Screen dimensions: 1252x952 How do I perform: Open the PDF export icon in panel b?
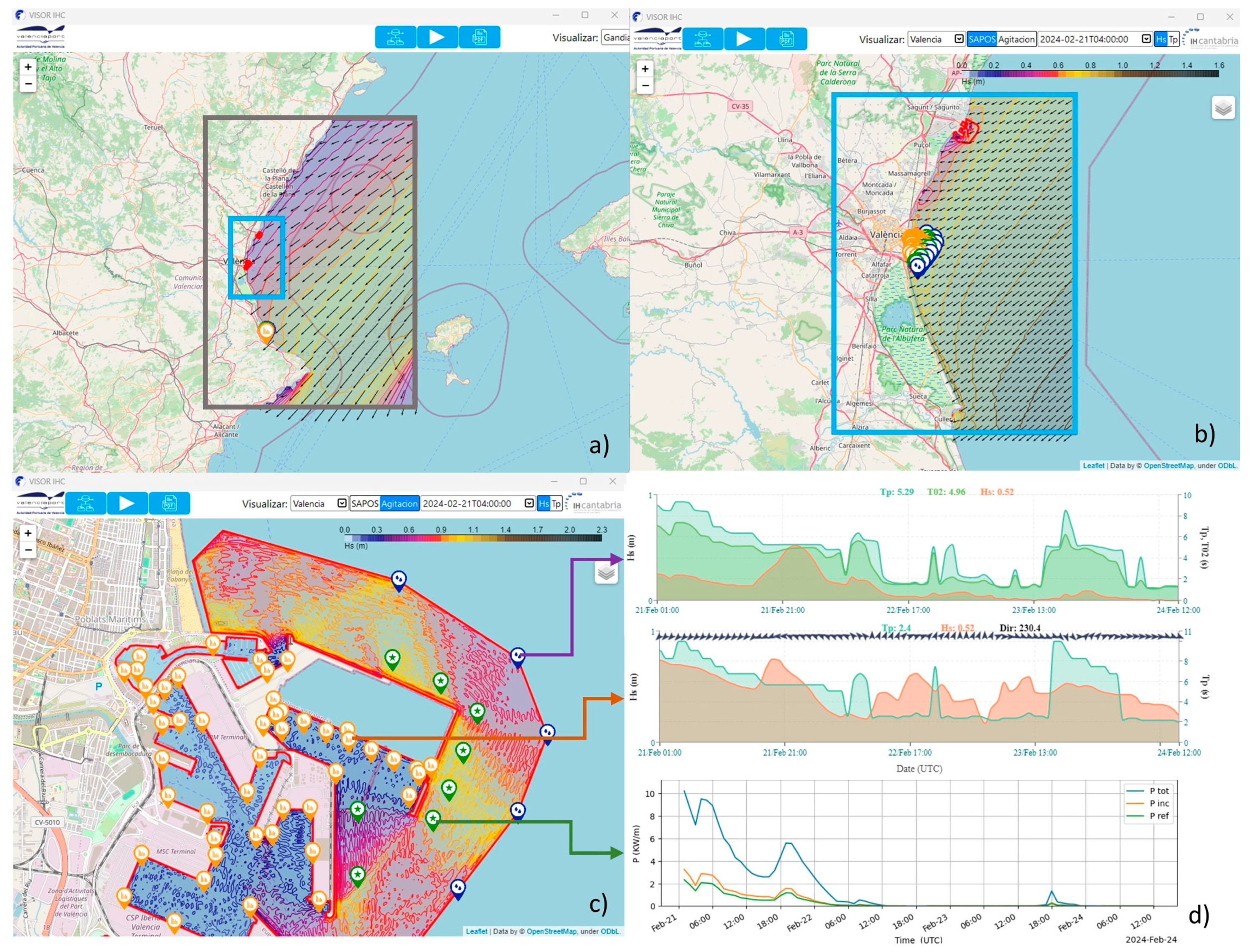coord(786,39)
